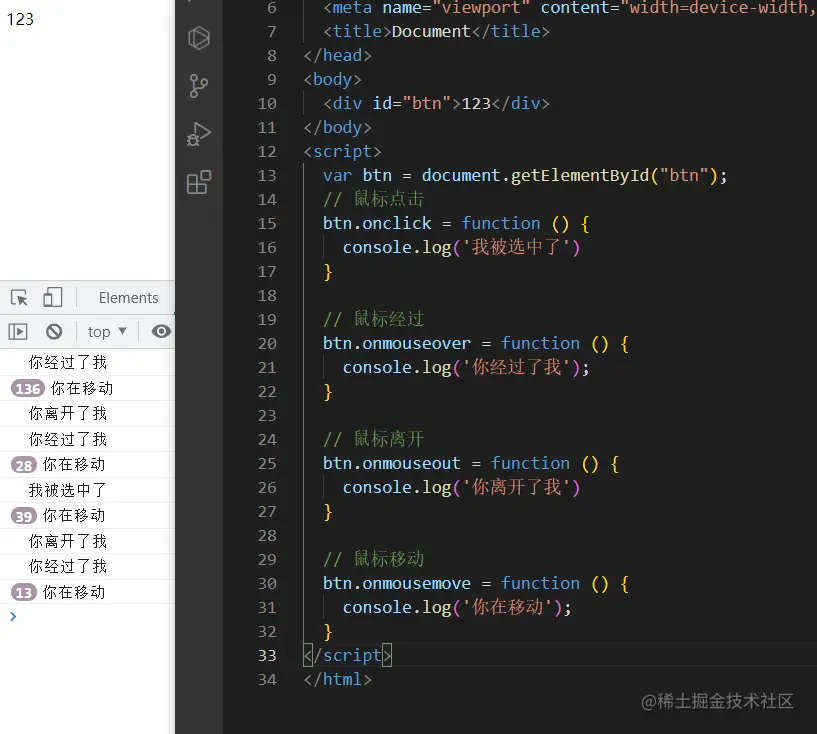
Task: Click the string '你在移动' on line 31
Action: pyautogui.click(x=507, y=607)
